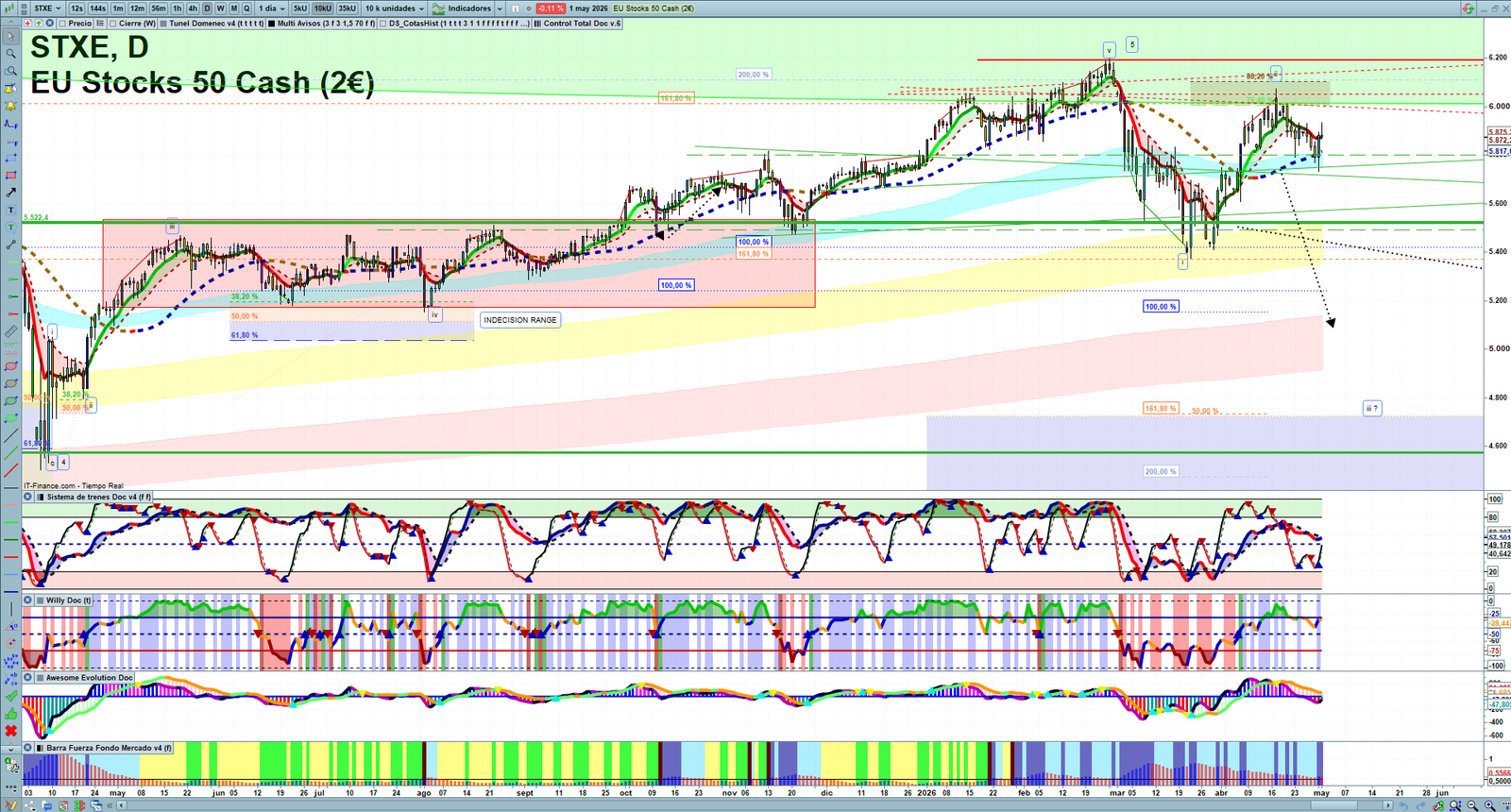Switch to the 144s timeframe

pos(97,8)
